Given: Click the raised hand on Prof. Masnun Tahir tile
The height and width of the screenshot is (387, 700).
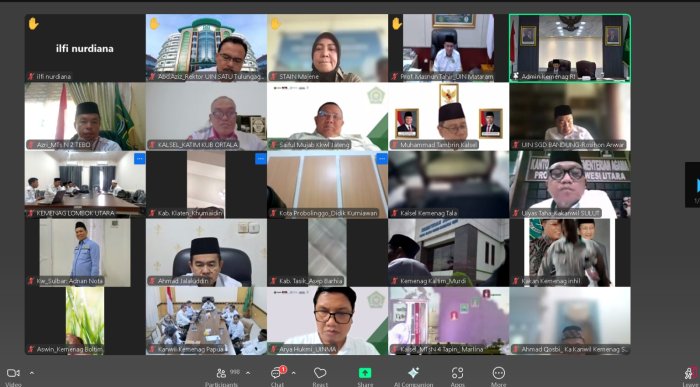Looking at the screenshot, I should tap(397, 24).
